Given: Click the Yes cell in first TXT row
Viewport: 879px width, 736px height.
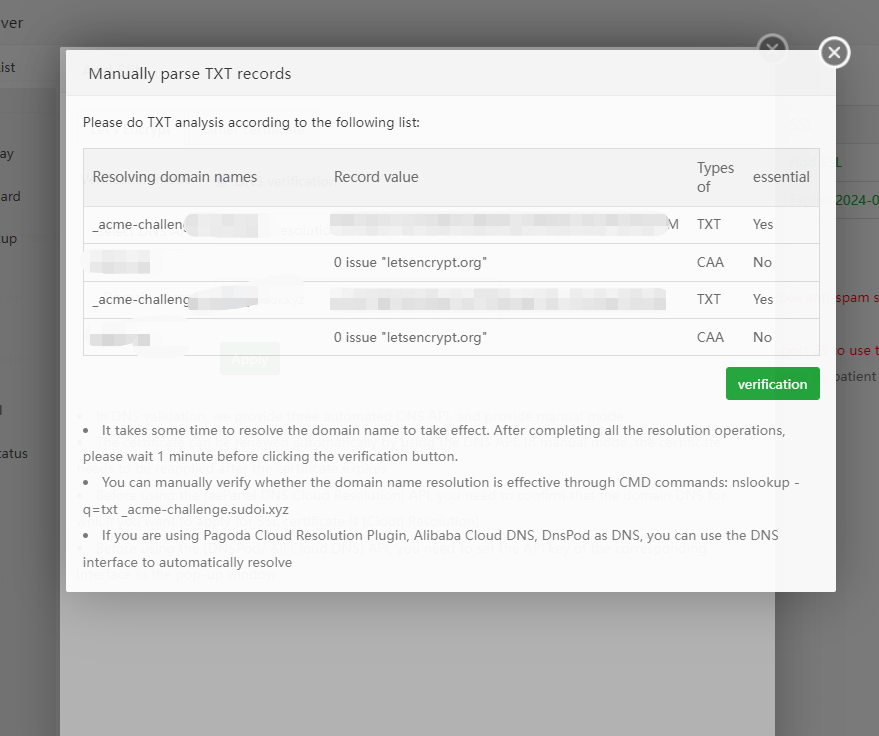Looking at the screenshot, I should click(x=762, y=225).
